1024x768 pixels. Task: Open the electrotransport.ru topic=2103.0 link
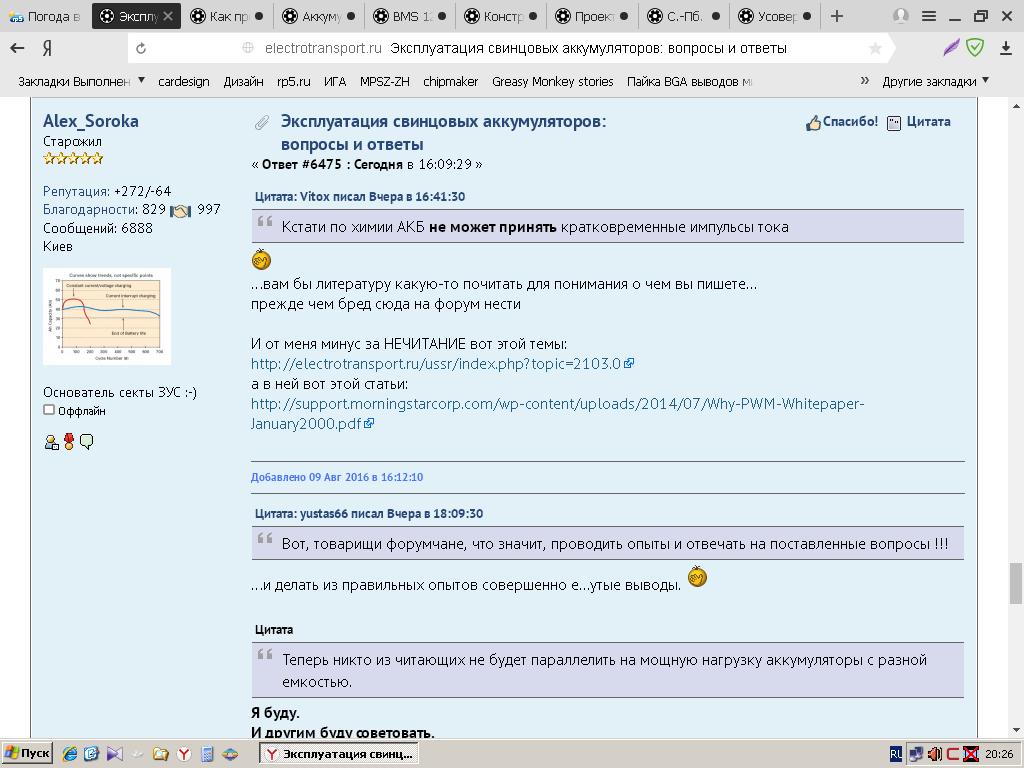click(x=436, y=364)
